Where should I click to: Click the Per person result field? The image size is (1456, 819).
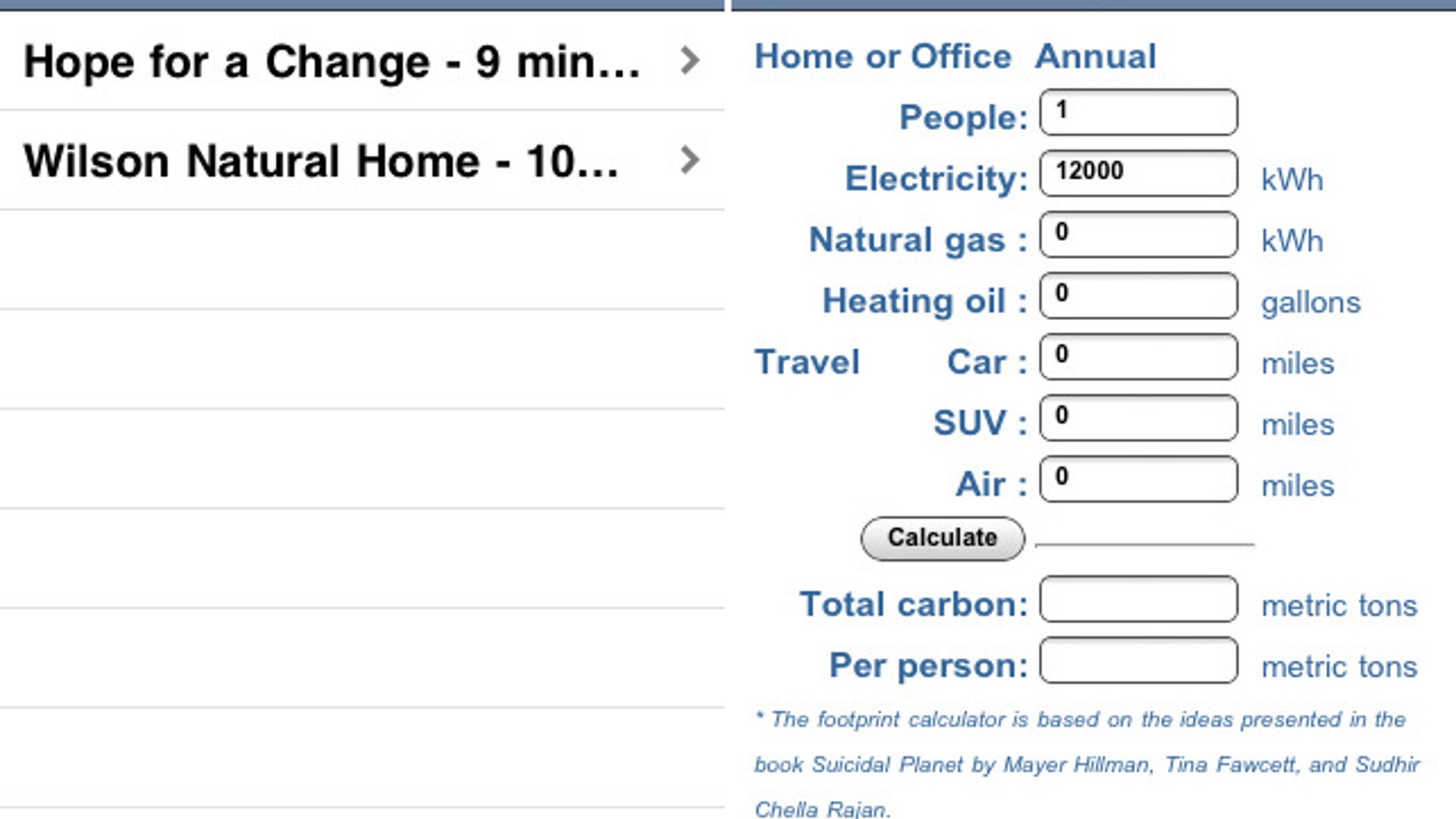tap(1138, 661)
